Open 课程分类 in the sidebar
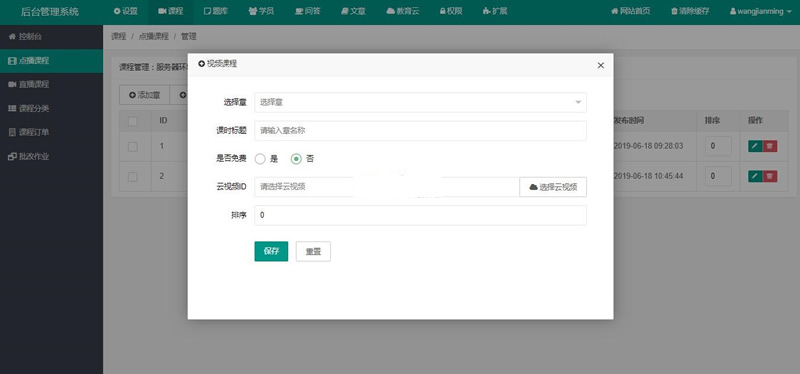The height and width of the screenshot is (374, 800). (52, 108)
